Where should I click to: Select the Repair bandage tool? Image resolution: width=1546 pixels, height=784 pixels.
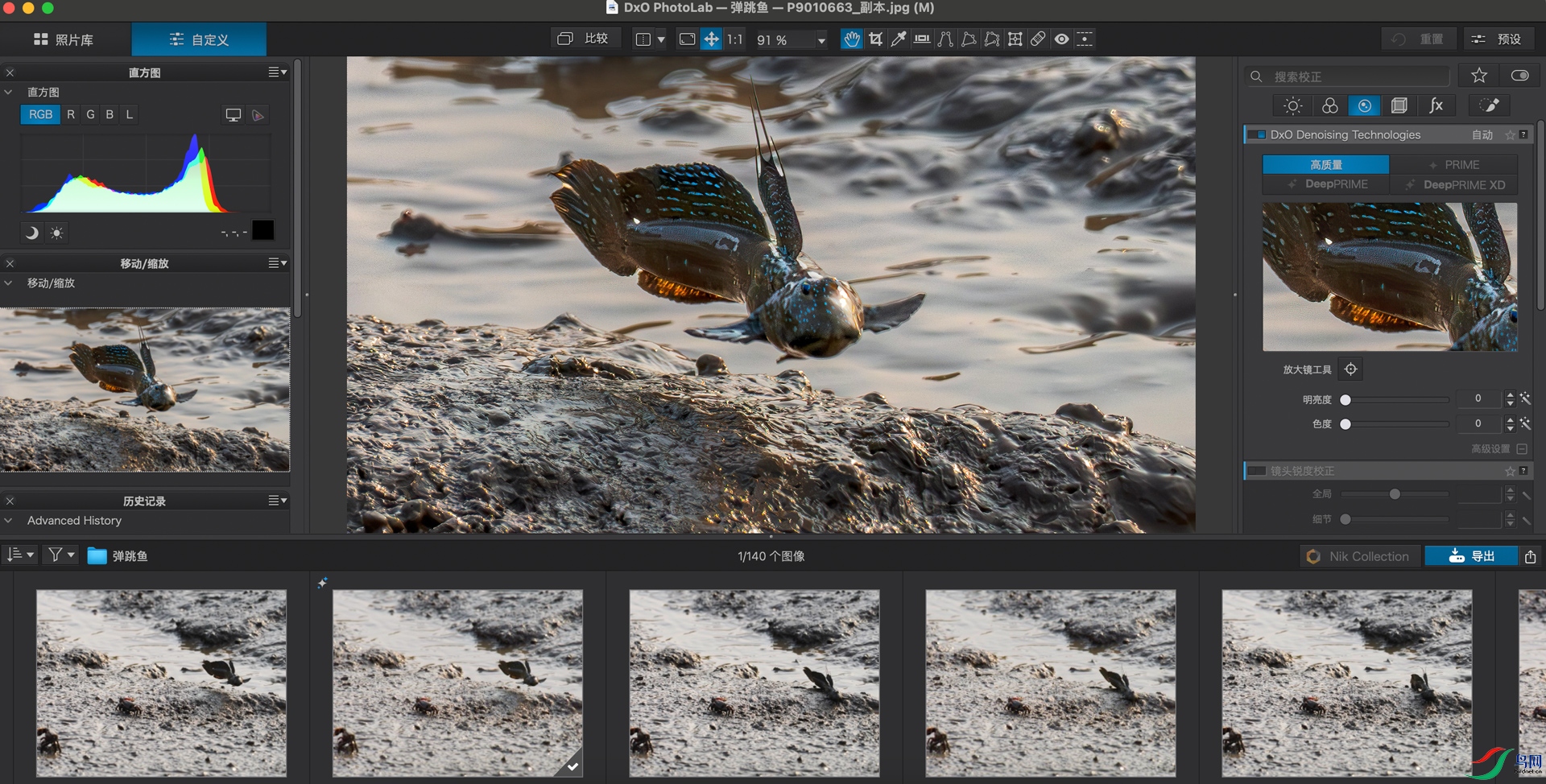pos(1039,39)
